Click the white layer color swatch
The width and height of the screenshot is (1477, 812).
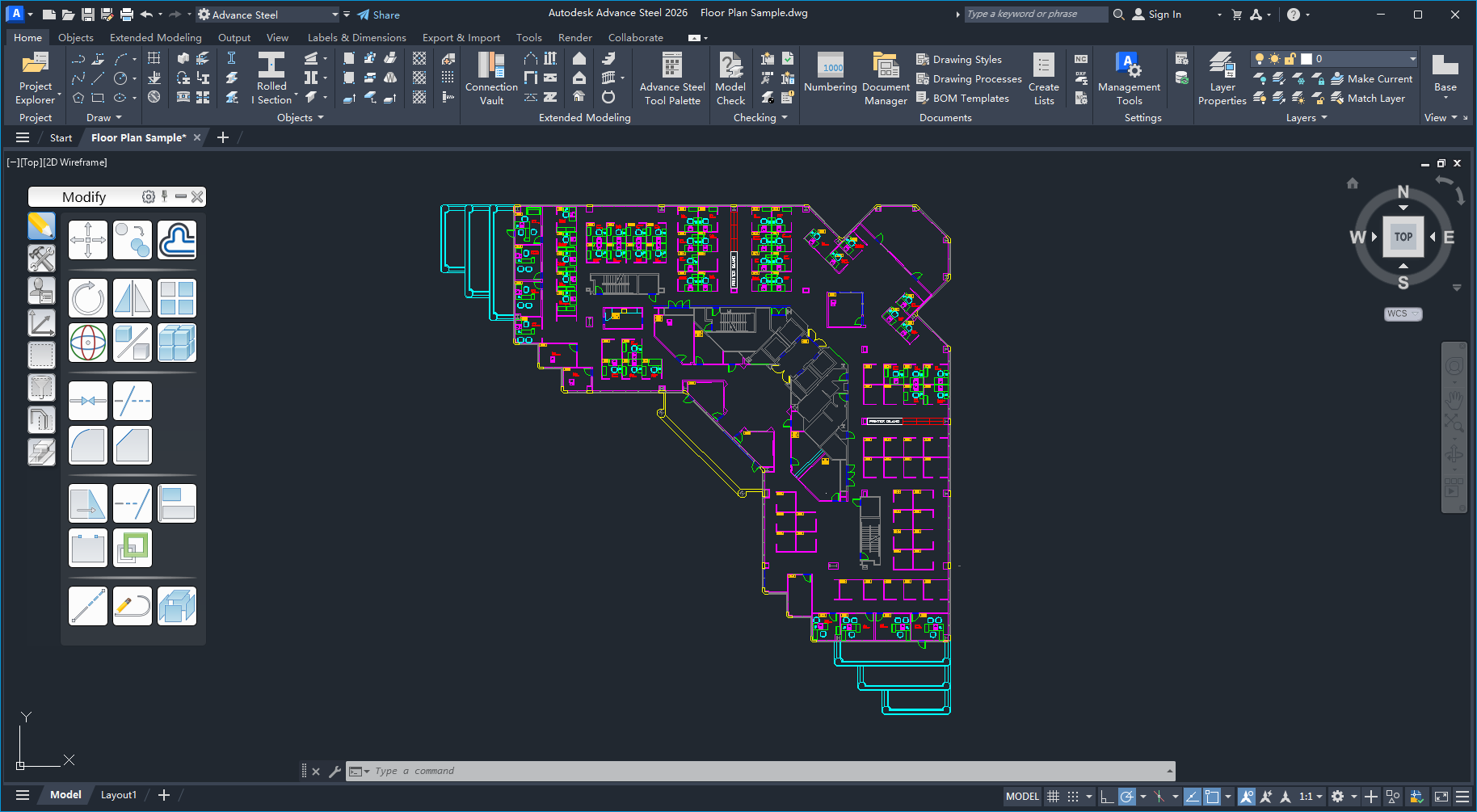(1307, 58)
